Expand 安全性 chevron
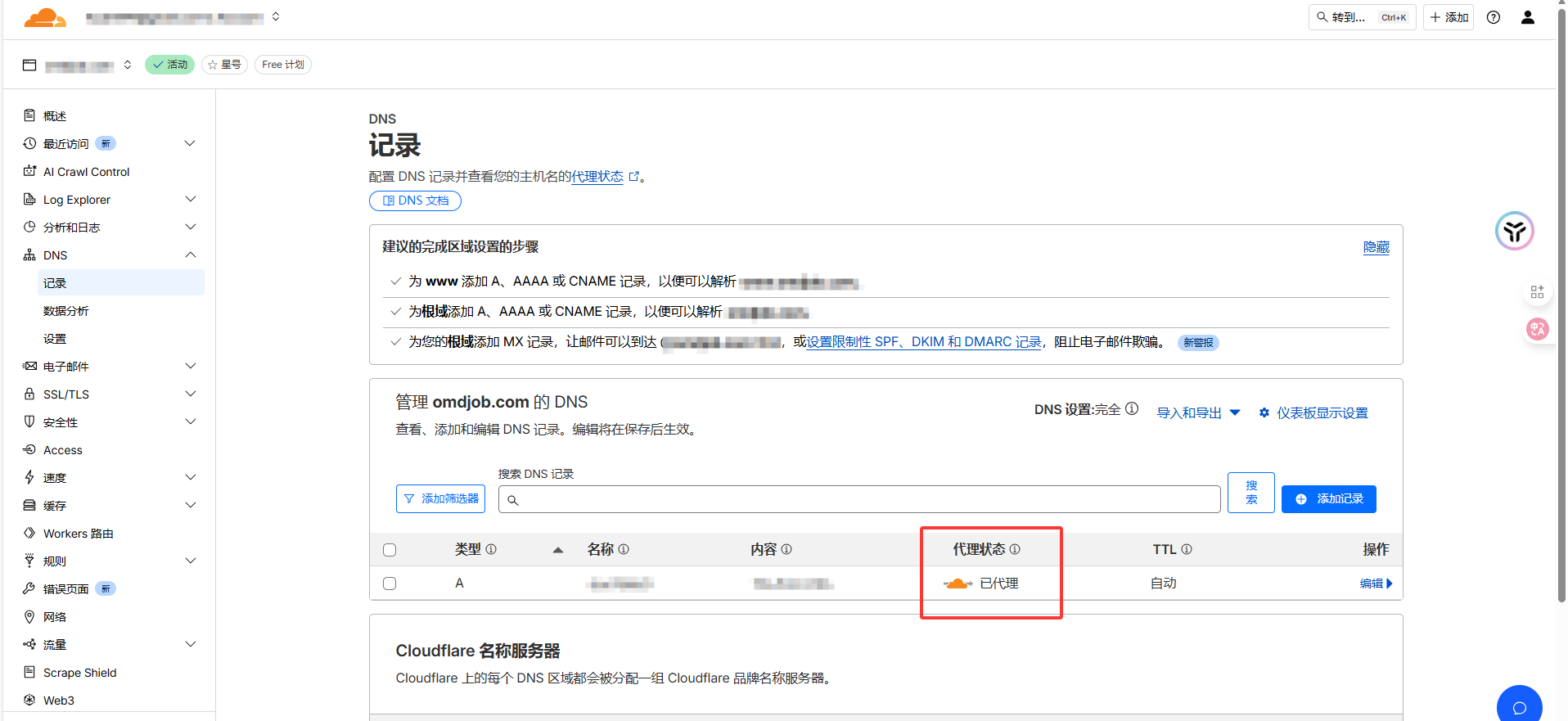This screenshot has width=1568, height=721. pos(191,421)
